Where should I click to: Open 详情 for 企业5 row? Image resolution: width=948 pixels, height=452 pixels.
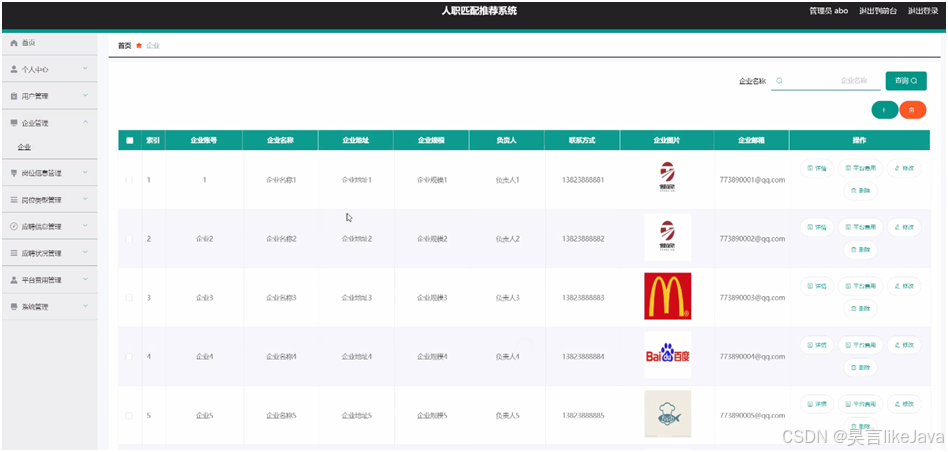click(x=817, y=404)
